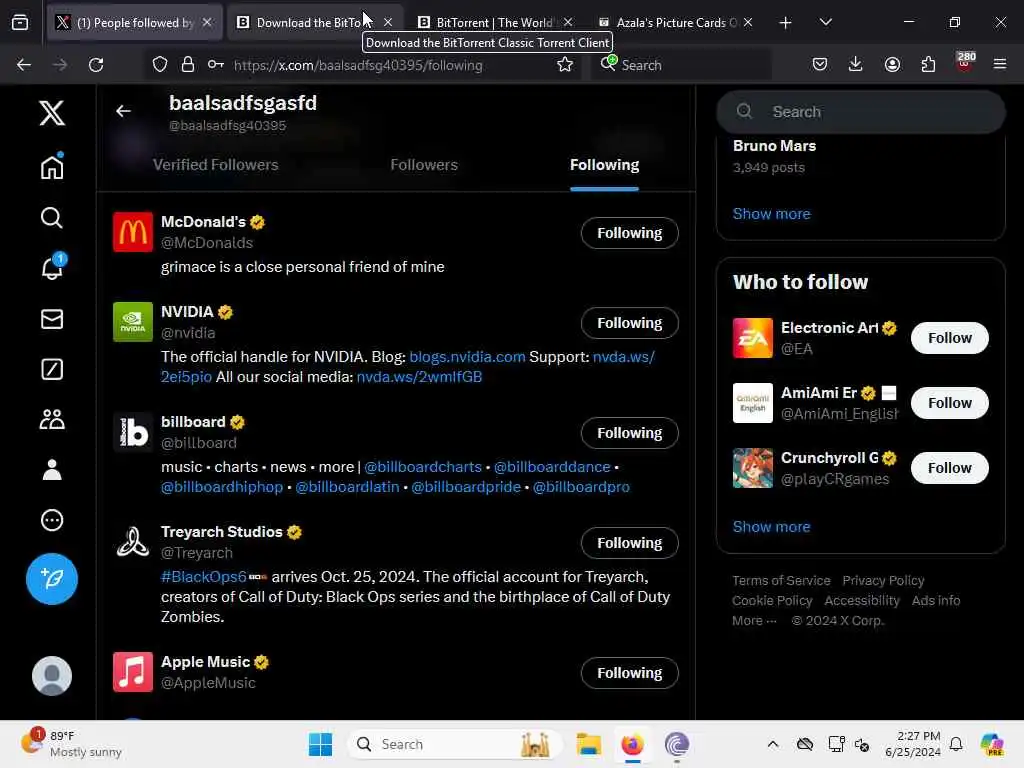Screen dimensions: 1024x768
Task: Close the People followed by tab
Action: [x=207, y=22]
